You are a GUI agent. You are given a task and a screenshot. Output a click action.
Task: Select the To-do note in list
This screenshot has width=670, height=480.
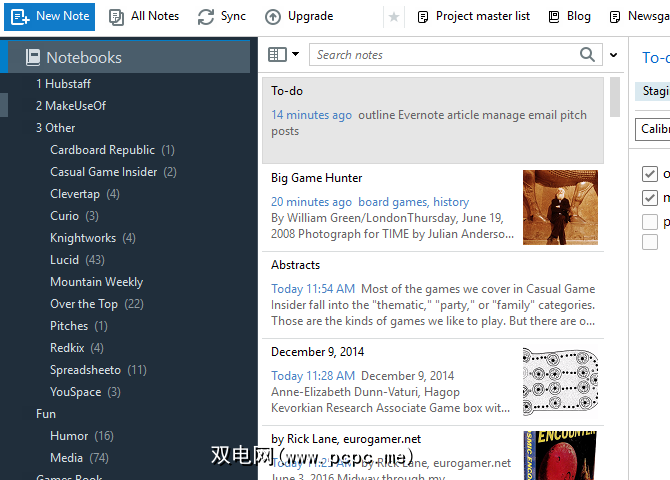433,120
